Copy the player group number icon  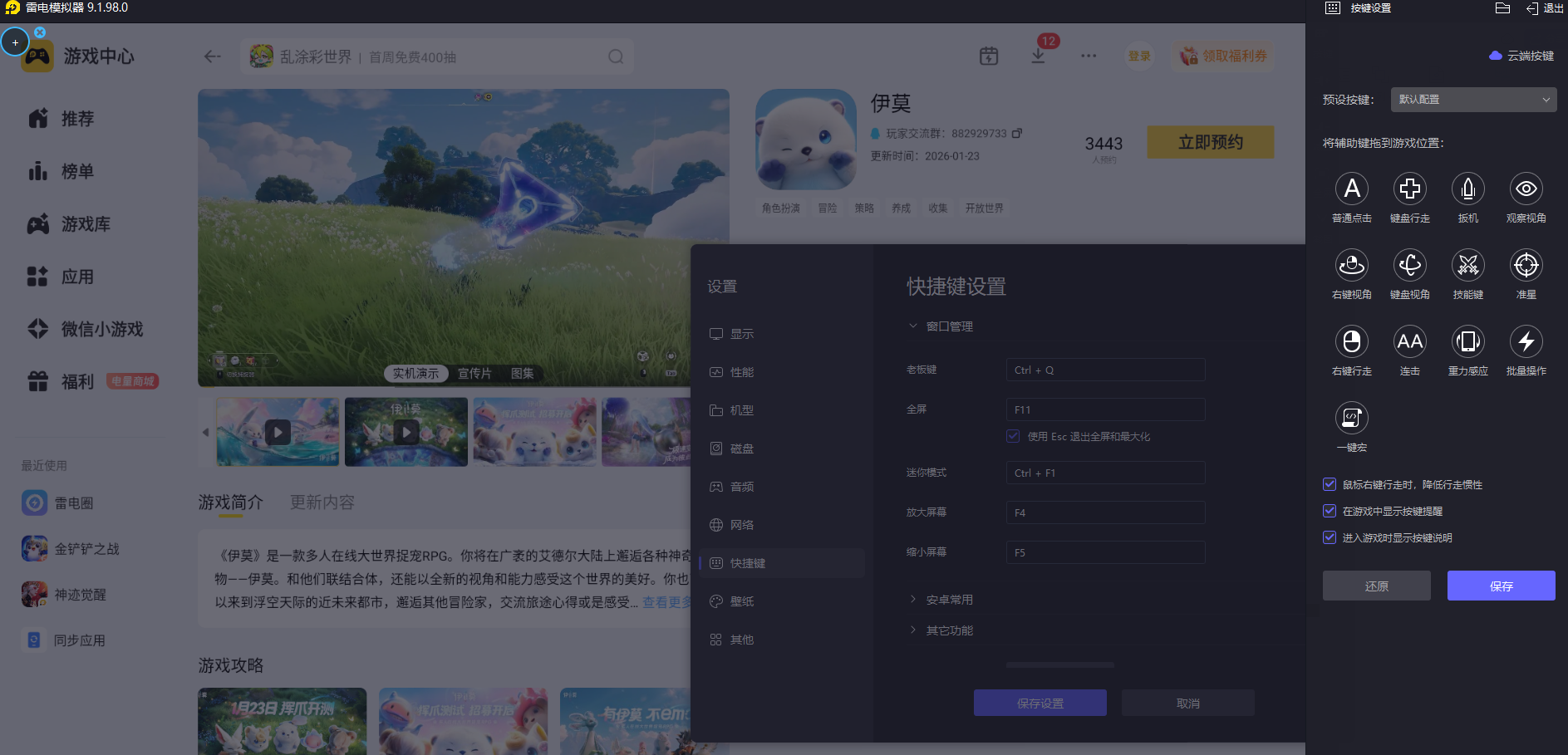click(x=1017, y=133)
